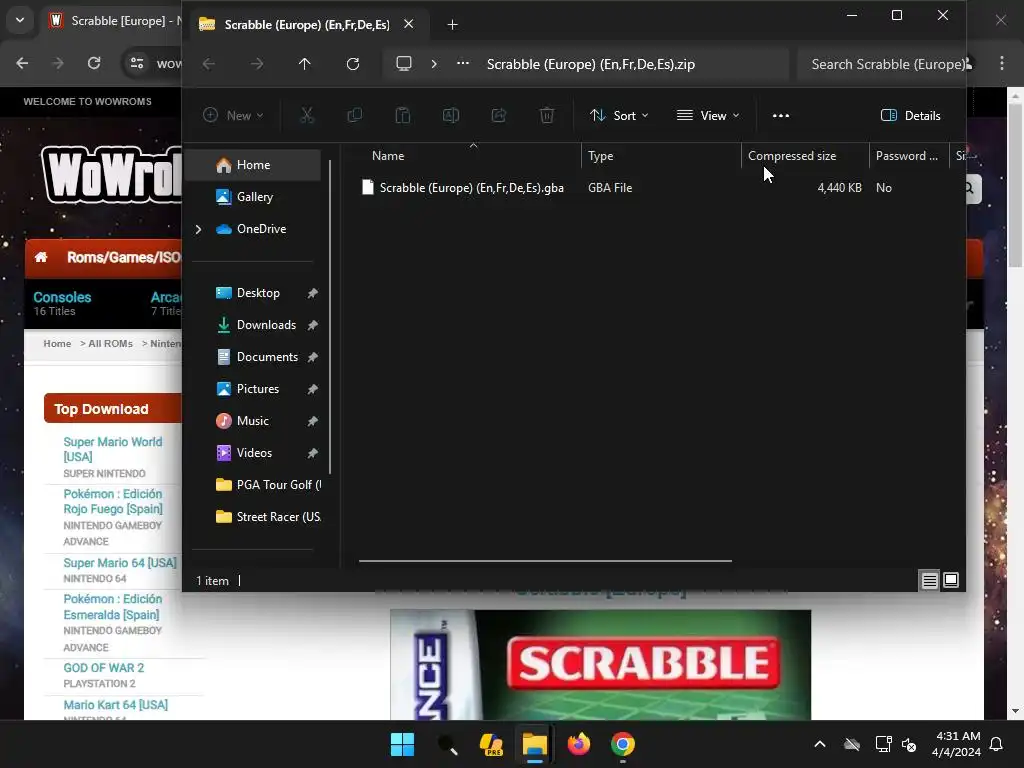Click Consoles category on WoWroms page
The image size is (1024, 768).
[x=62, y=297]
